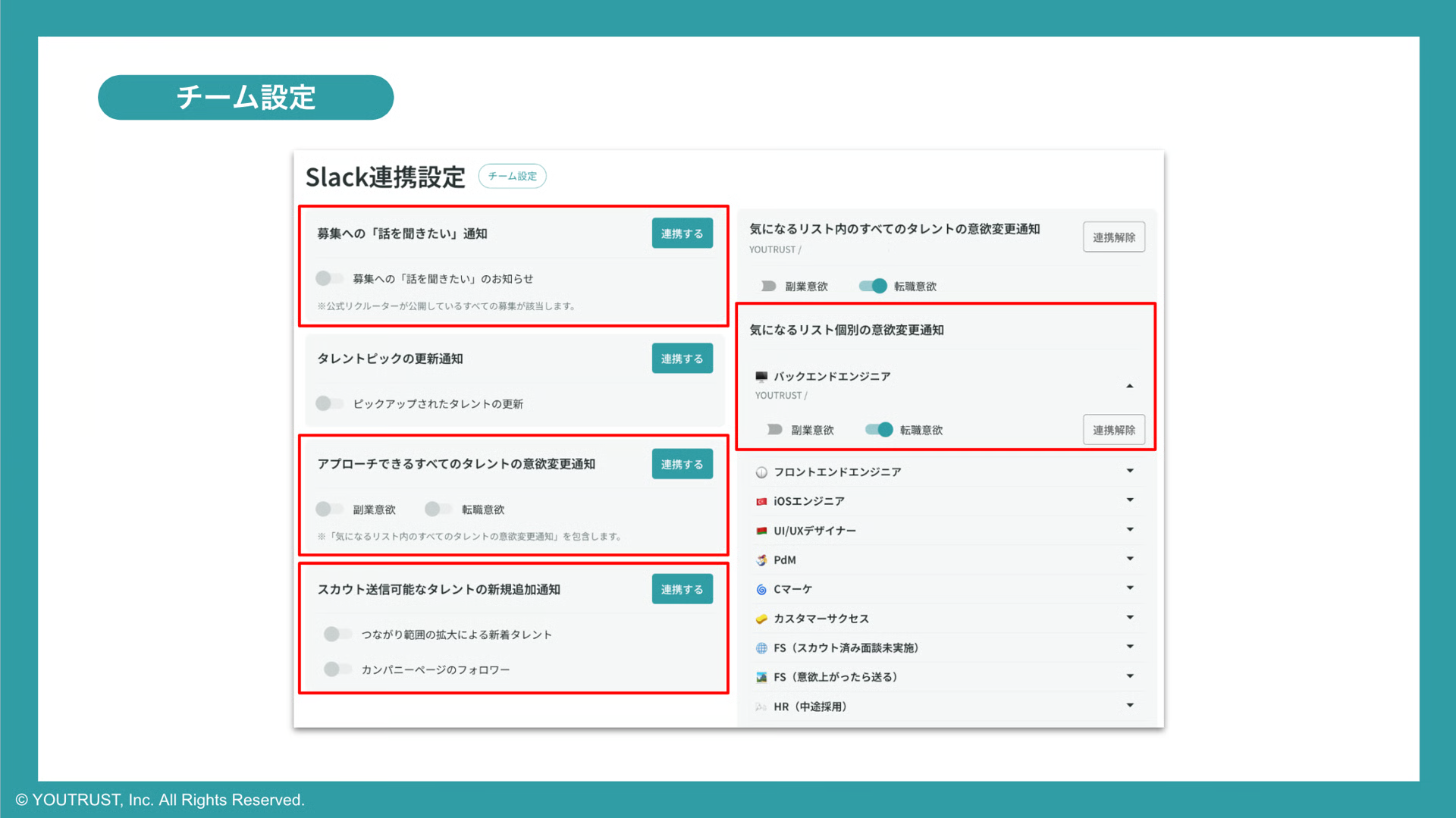Toggle ピックアップされたタレントの更新 on
Screen dimensions: 1456x818
[329, 403]
